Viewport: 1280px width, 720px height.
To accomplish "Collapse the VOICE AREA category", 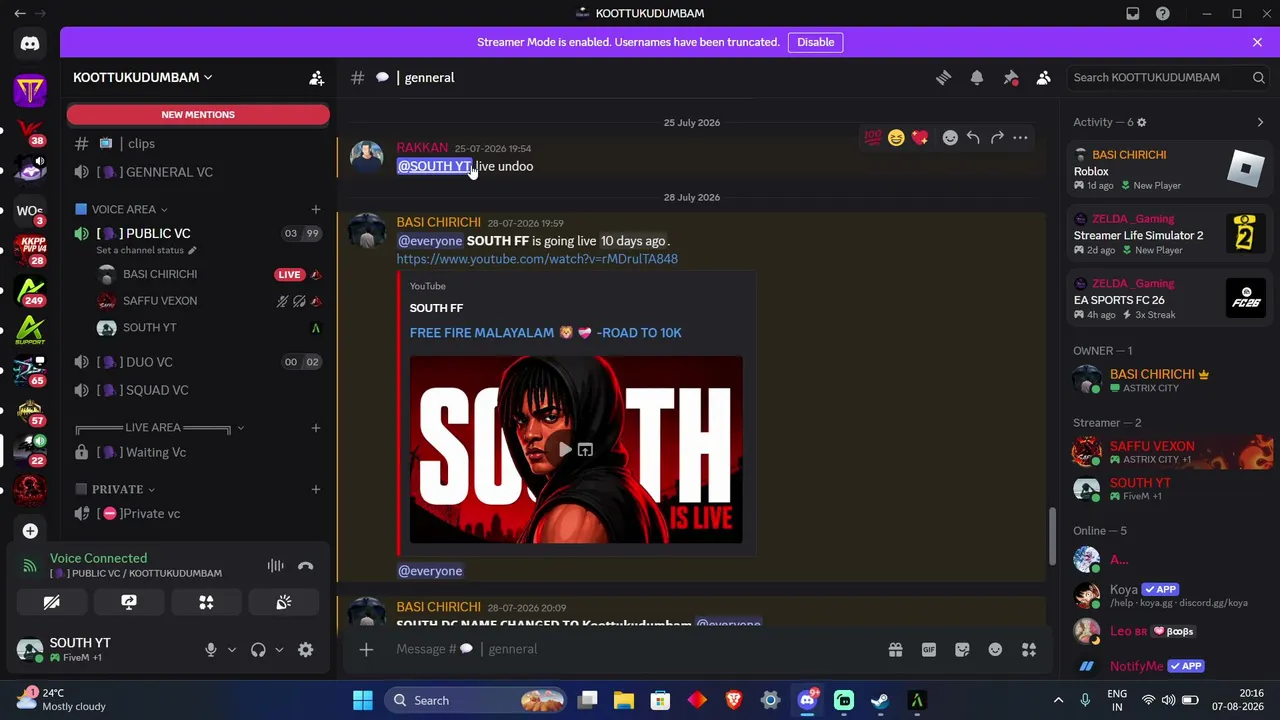I will (x=122, y=210).
